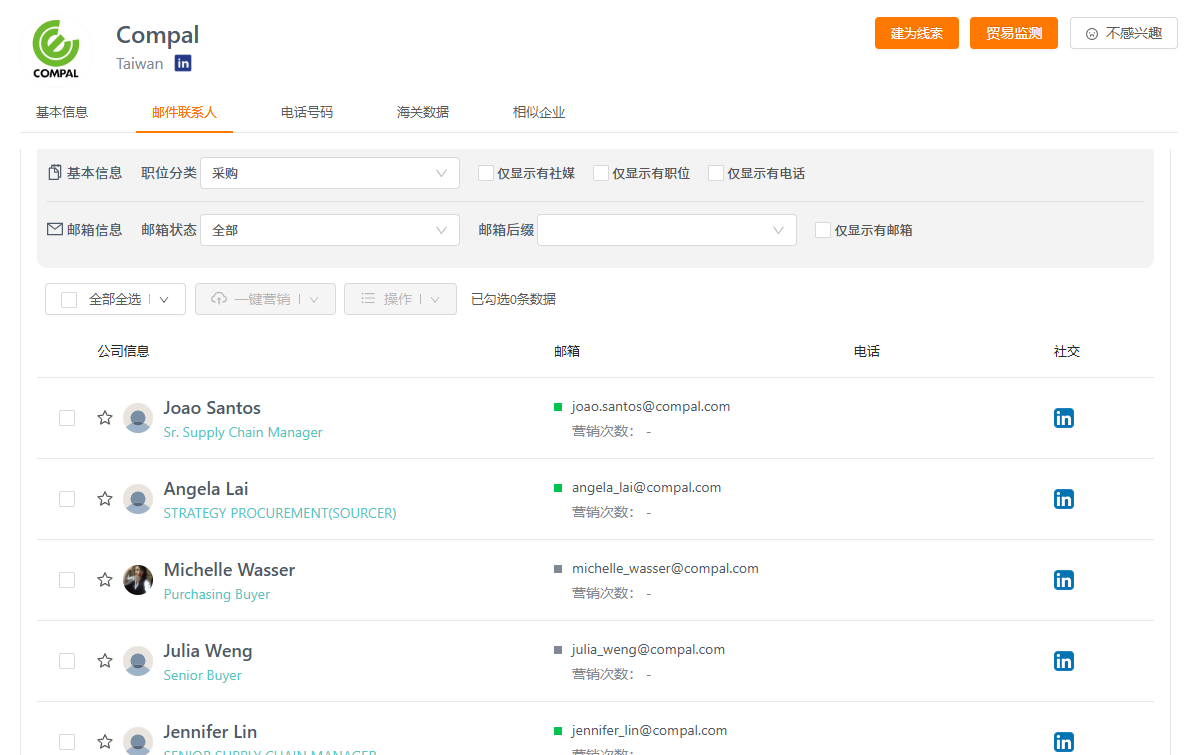Viewport: 1192px width, 755px height.
Task: Click email jennifer_lin@compal.com
Action: click(649, 731)
